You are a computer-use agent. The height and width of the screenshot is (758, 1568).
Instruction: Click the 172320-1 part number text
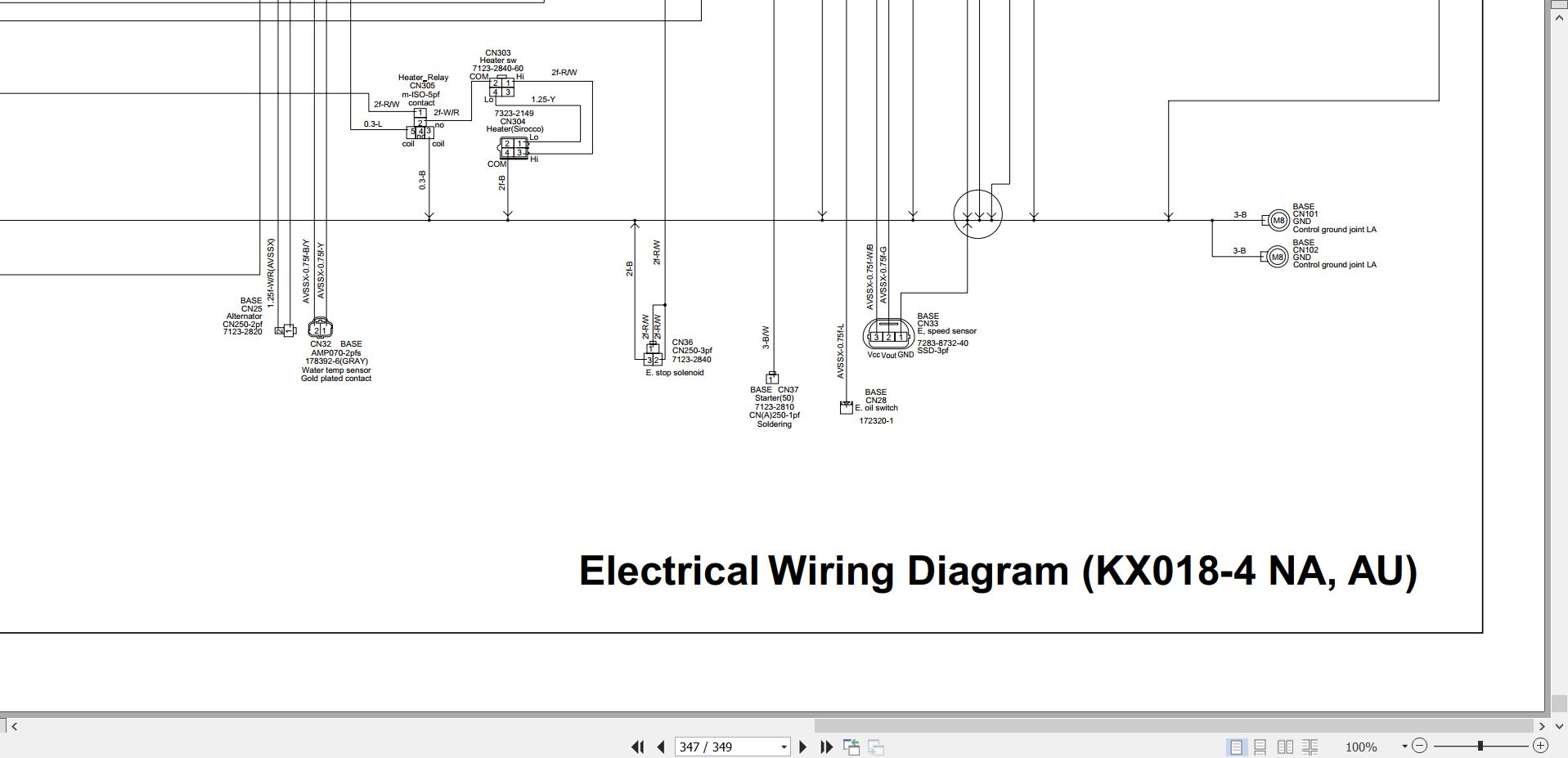coord(876,421)
